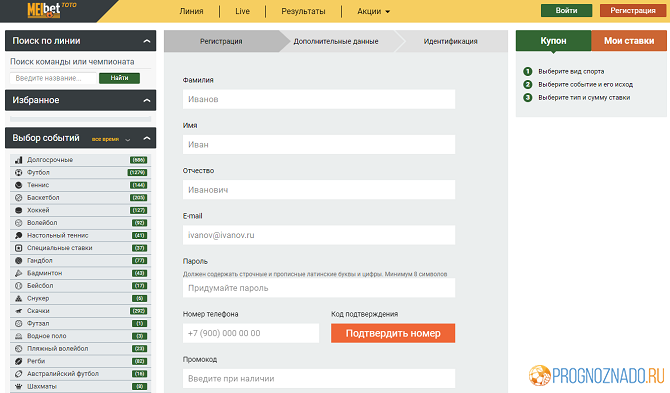Click the Бейсбол ball icon
The image size is (670, 393).
tap(18, 286)
